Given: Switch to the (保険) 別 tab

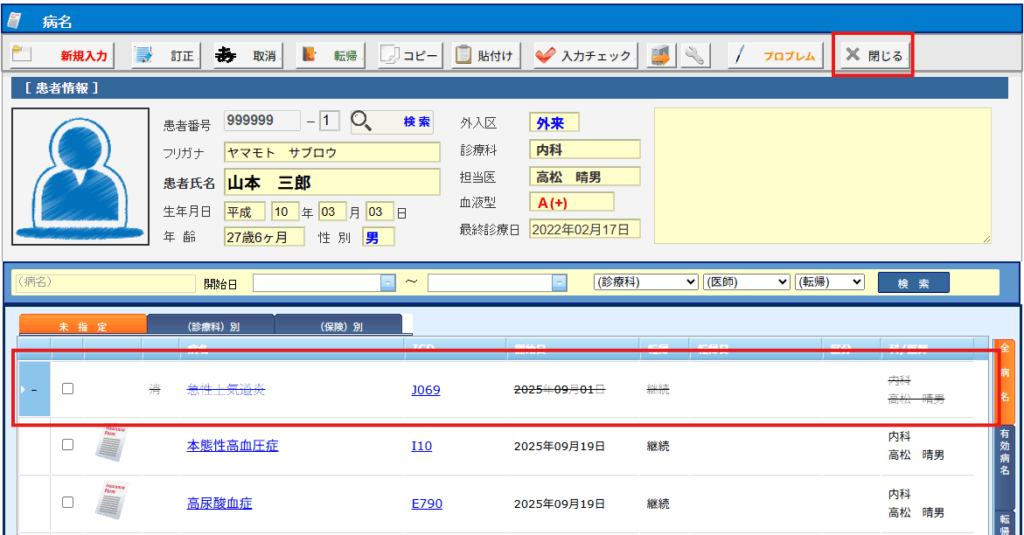Looking at the screenshot, I should point(338,326).
